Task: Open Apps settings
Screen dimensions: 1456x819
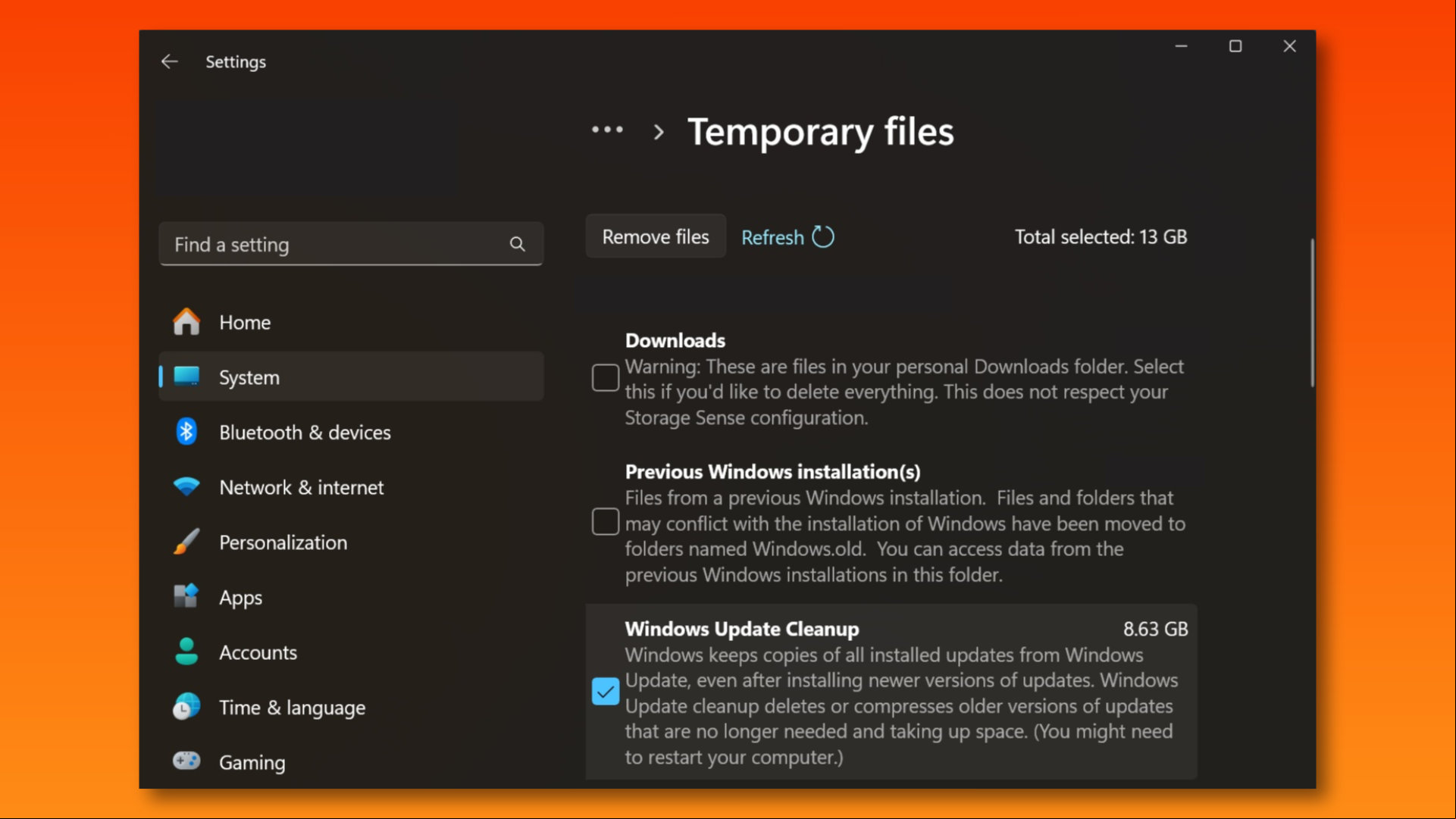Action: coord(351,597)
